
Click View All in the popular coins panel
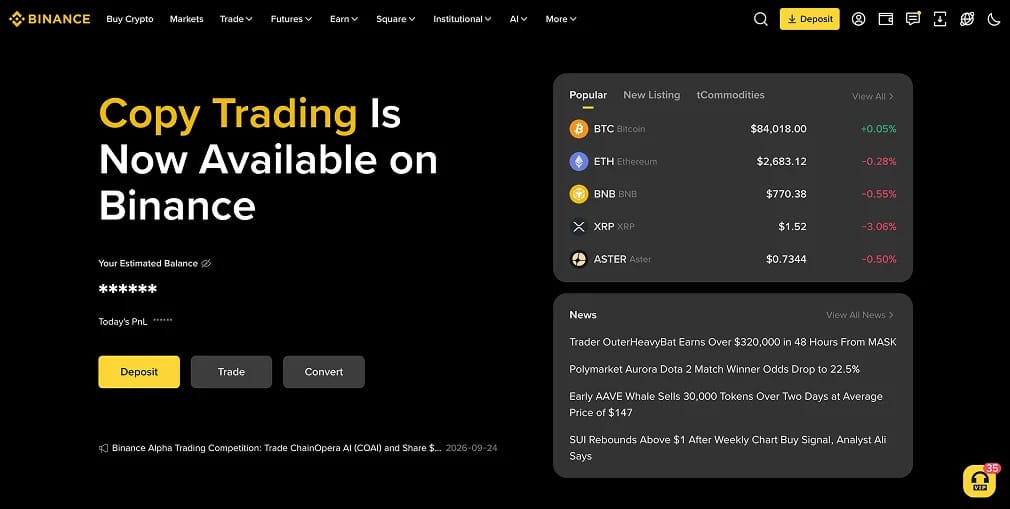pyautogui.click(x=873, y=97)
